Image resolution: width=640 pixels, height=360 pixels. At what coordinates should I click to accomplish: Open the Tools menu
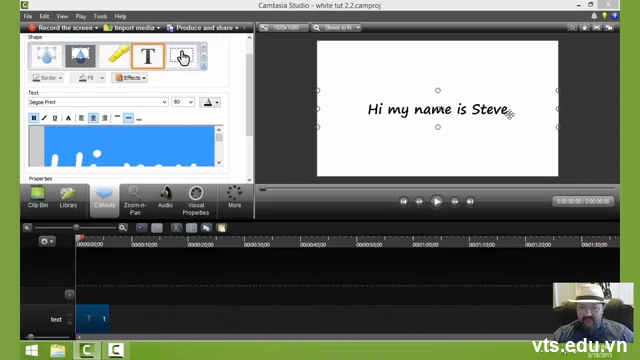point(100,16)
